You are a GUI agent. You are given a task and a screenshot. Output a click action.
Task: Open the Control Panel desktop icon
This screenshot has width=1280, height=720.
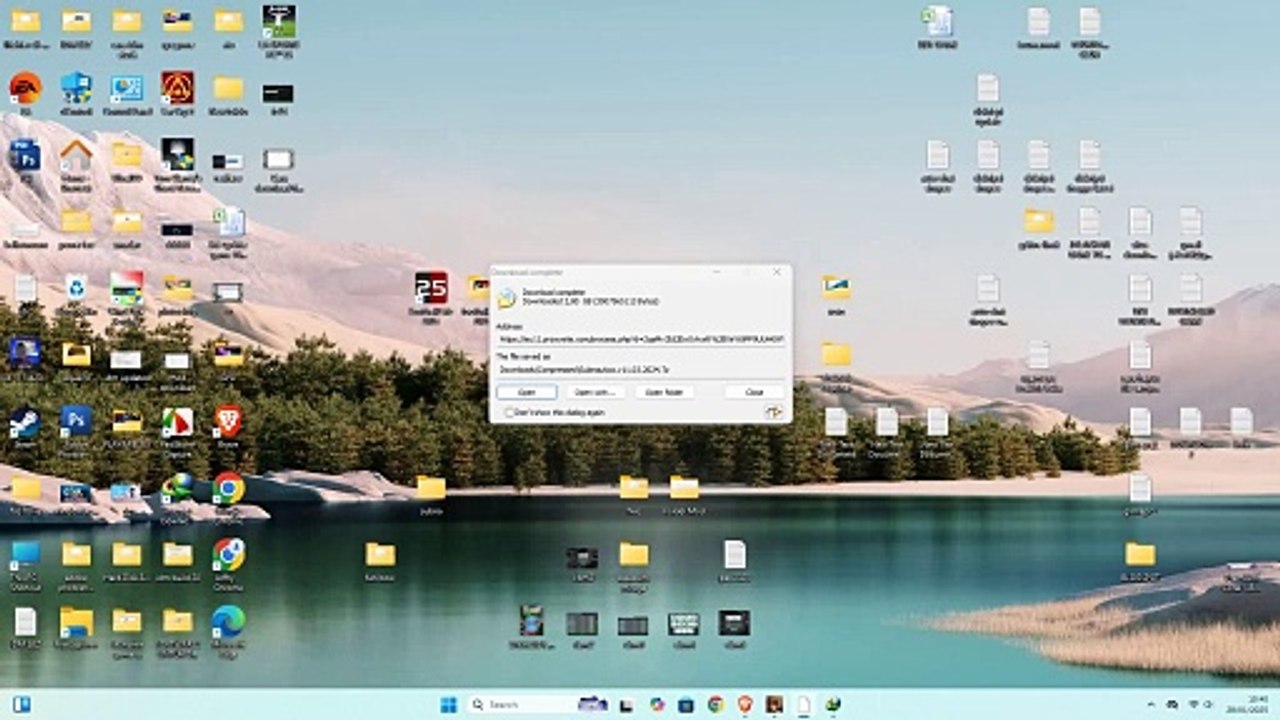126,88
